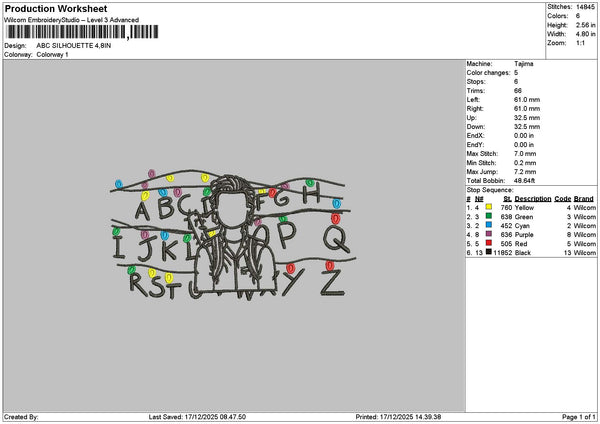Click the 'Created By:' footer label
600x424 pixels.
tap(21, 417)
